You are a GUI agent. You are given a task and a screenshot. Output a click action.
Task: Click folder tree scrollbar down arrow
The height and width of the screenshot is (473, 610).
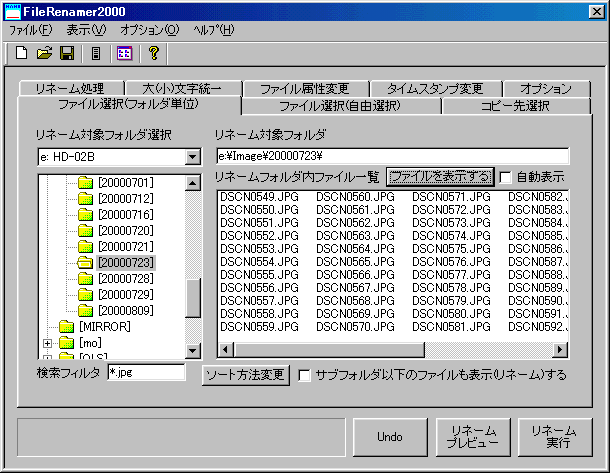[x=193, y=351]
